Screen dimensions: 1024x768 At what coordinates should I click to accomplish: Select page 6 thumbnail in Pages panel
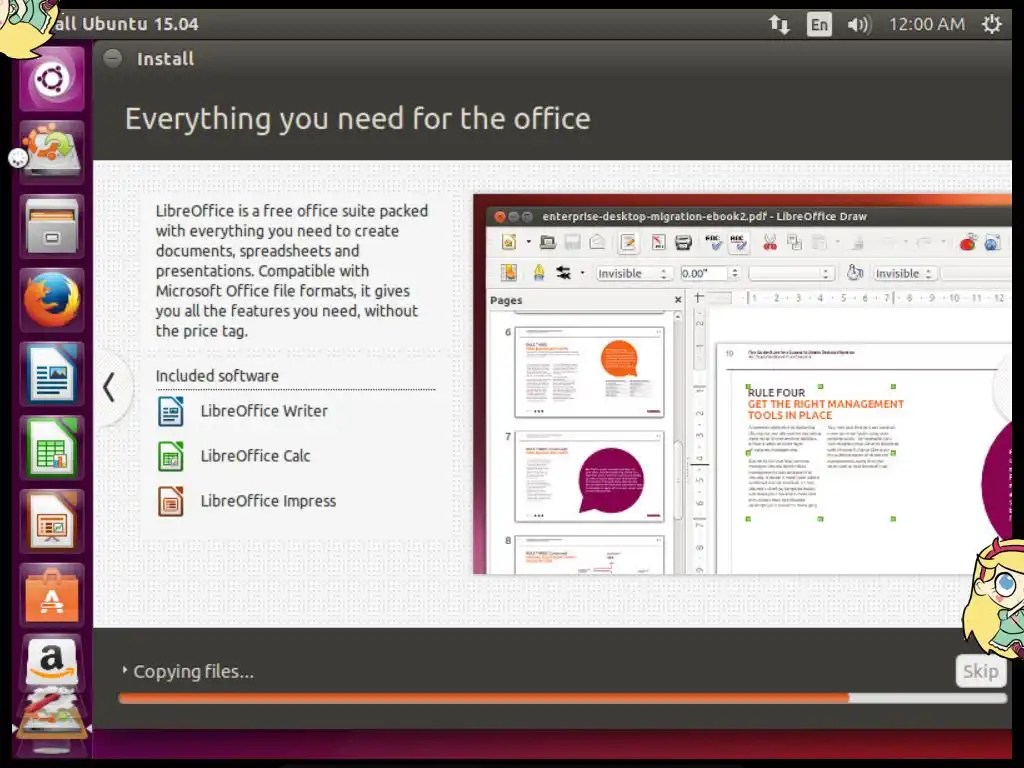pos(589,372)
